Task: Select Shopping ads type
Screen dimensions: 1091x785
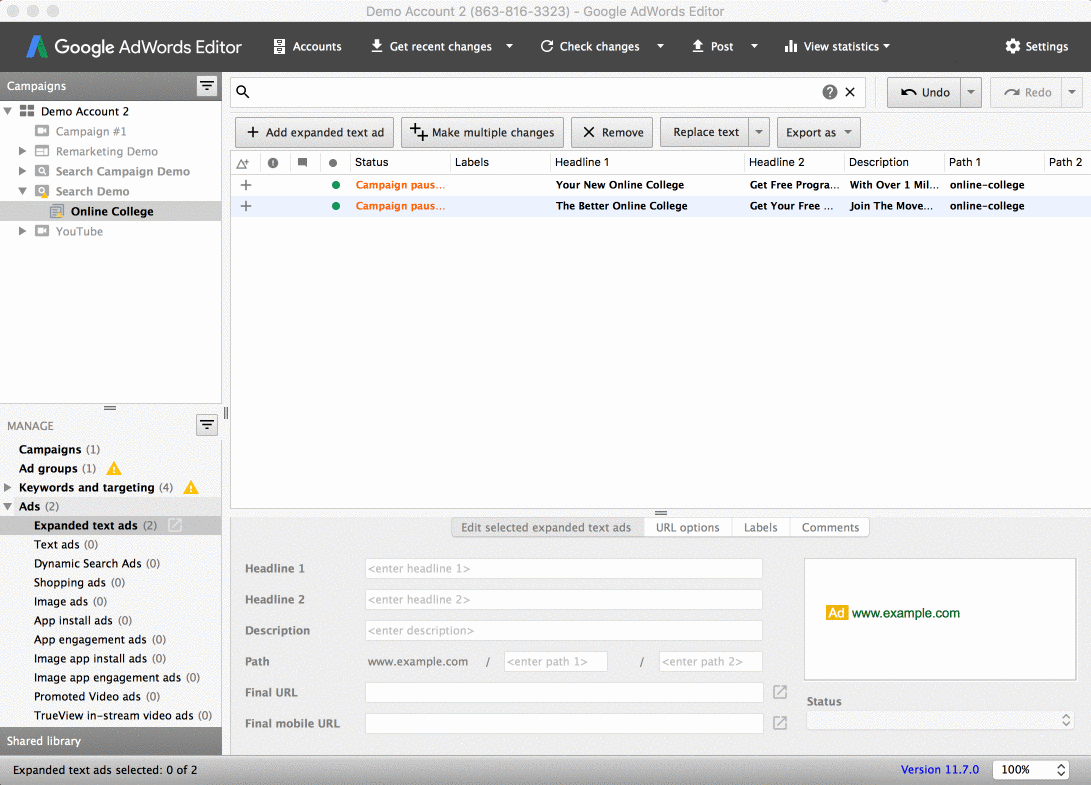Action: point(79,582)
